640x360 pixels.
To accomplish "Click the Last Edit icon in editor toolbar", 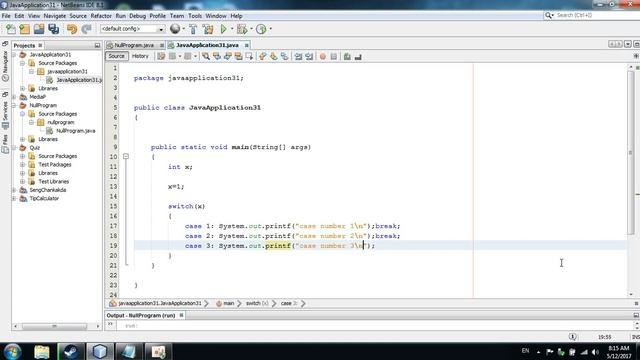I will [161, 57].
